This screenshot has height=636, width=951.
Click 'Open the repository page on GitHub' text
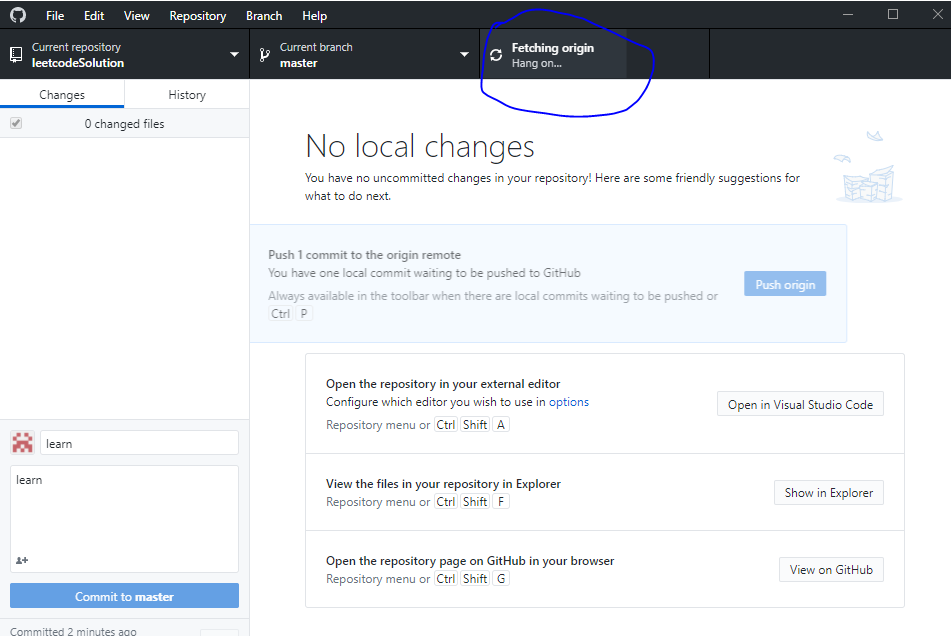click(x=470, y=561)
